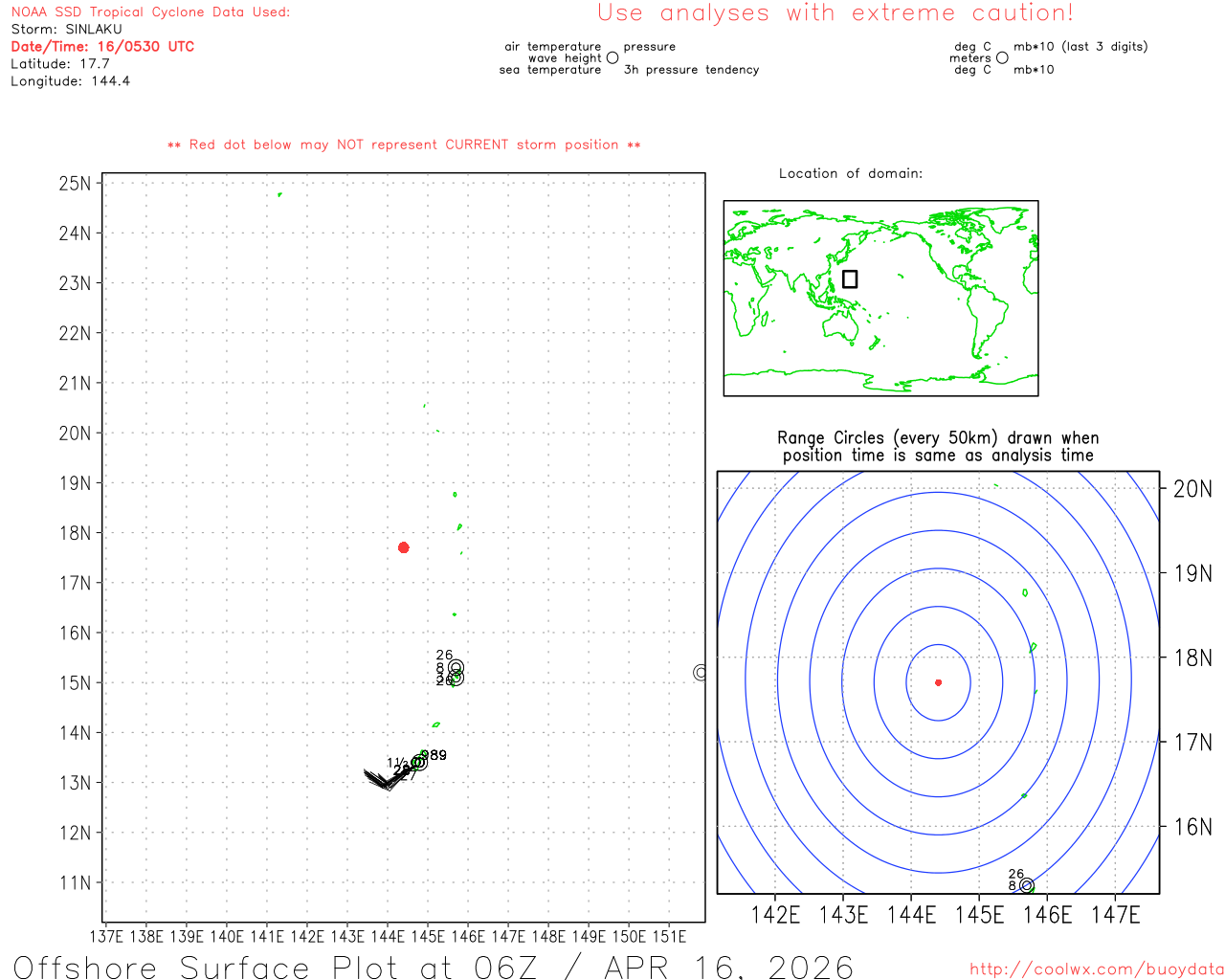1225x980 pixels.
Task: Click 'mb*10 (last 3 digits)' legend label
Action: (x=1080, y=47)
